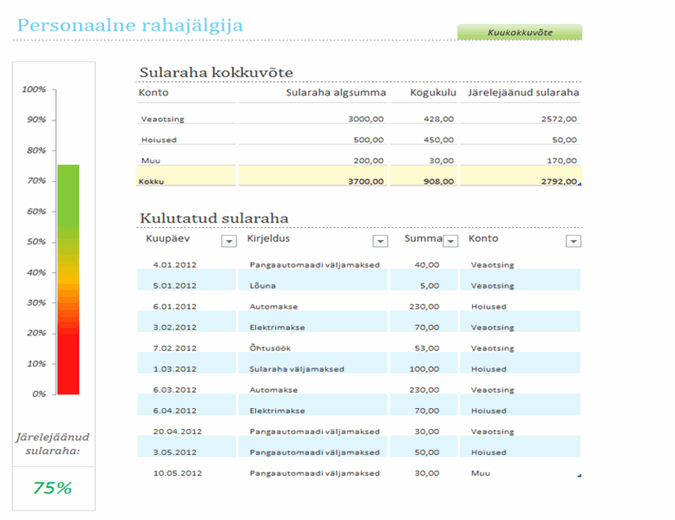
Task: Open the Kuupäev column filter dropdown
Action: tap(228, 241)
